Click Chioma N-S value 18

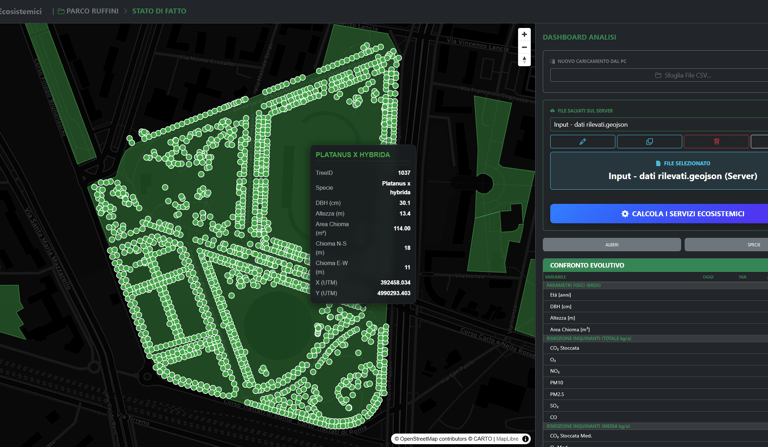pos(407,248)
